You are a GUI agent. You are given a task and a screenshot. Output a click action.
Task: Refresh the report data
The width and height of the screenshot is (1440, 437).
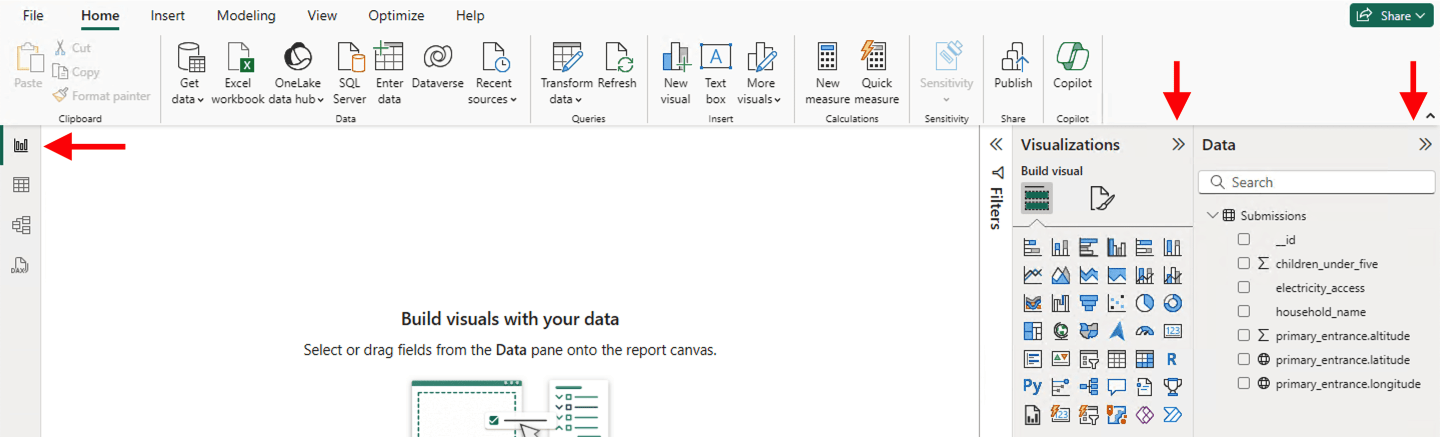[x=617, y=67]
